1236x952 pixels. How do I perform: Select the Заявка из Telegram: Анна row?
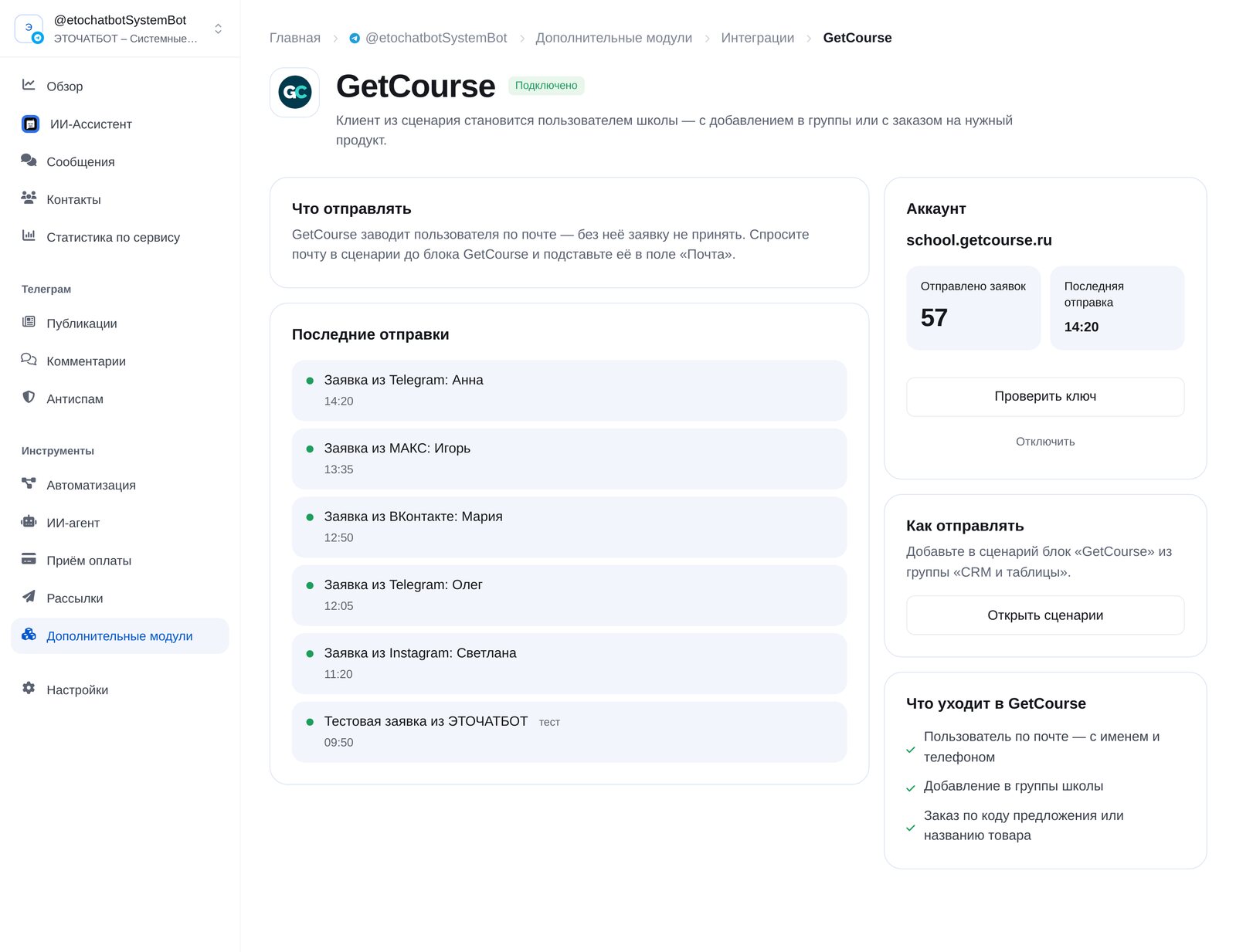pyautogui.click(x=569, y=391)
